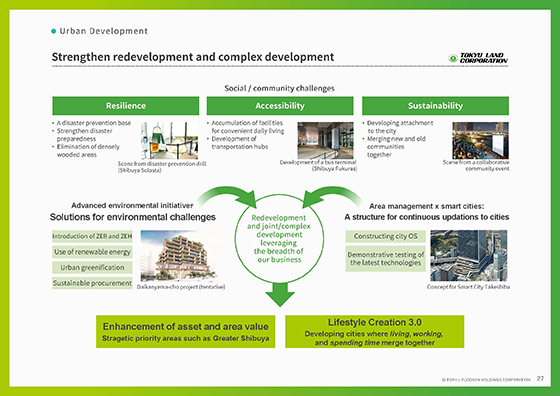The height and width of the screenshot is (396, 560).
Task: Click 'Elimination of densely wooded areas' bullet
Action: 88,151
